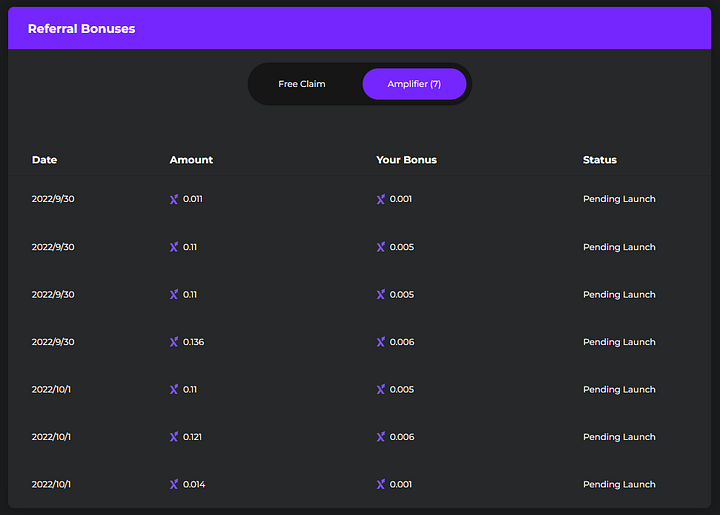Viewport: 720px width, 515px height.
Task: Select the Amplifier (7) tab
Action: click(414, 84)
